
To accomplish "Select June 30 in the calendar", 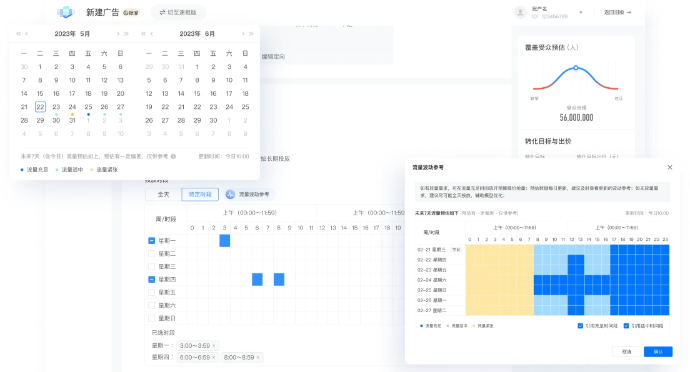I will 213,120.
